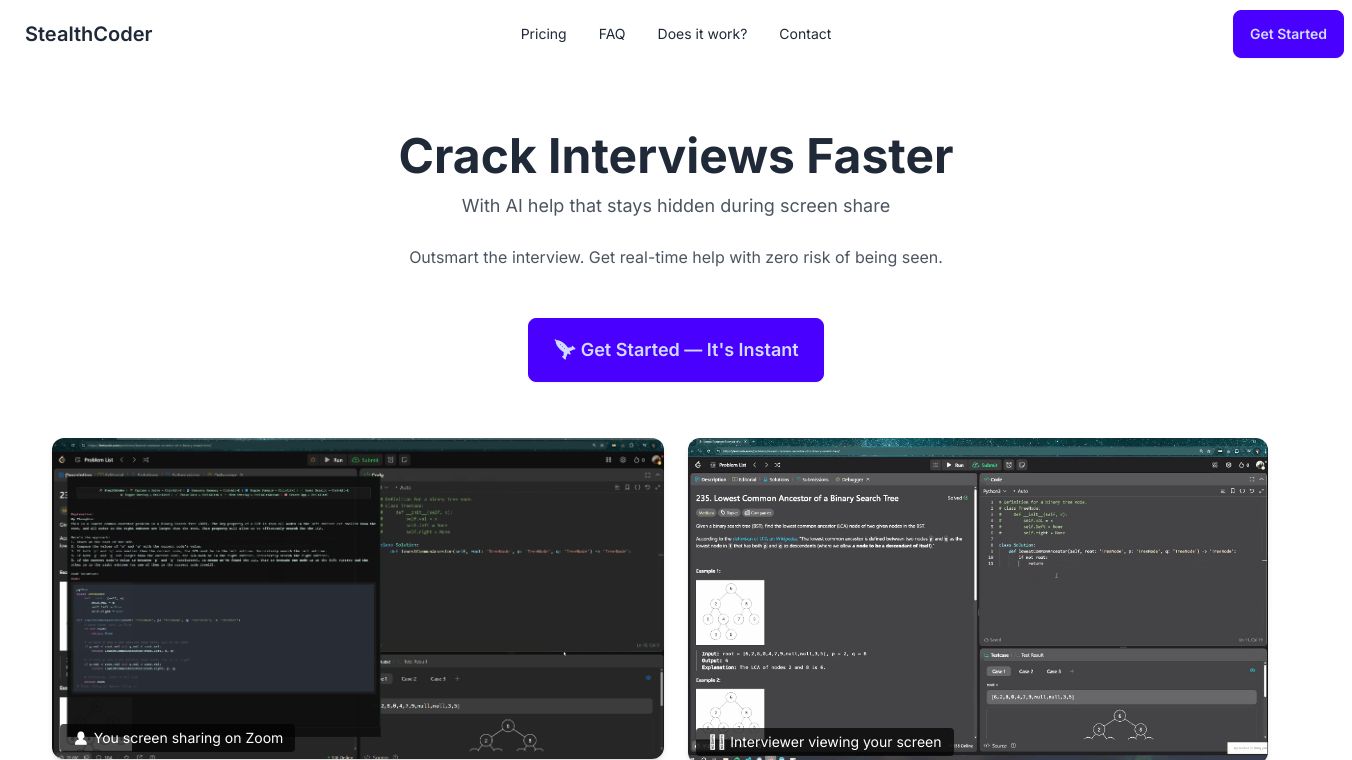
Task: Open the Pricing nav link
Action: [x=543, y=34]
